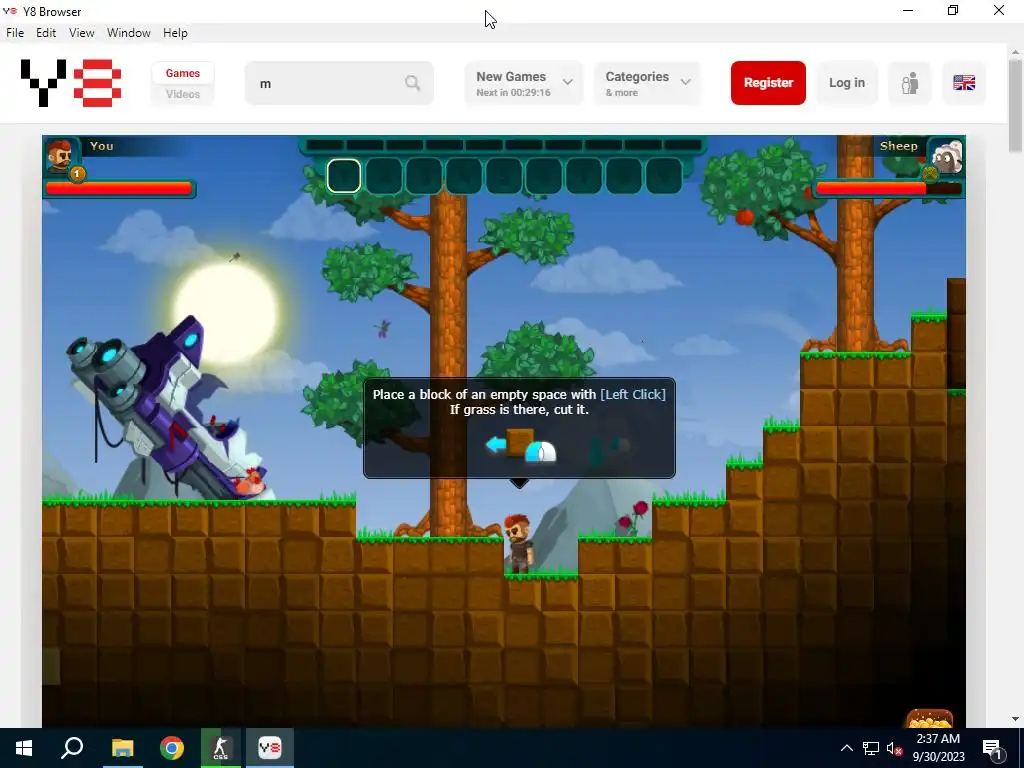Open File Explorer from taskbar
This screenshot has width=1024, height=768.
point(122,748)
